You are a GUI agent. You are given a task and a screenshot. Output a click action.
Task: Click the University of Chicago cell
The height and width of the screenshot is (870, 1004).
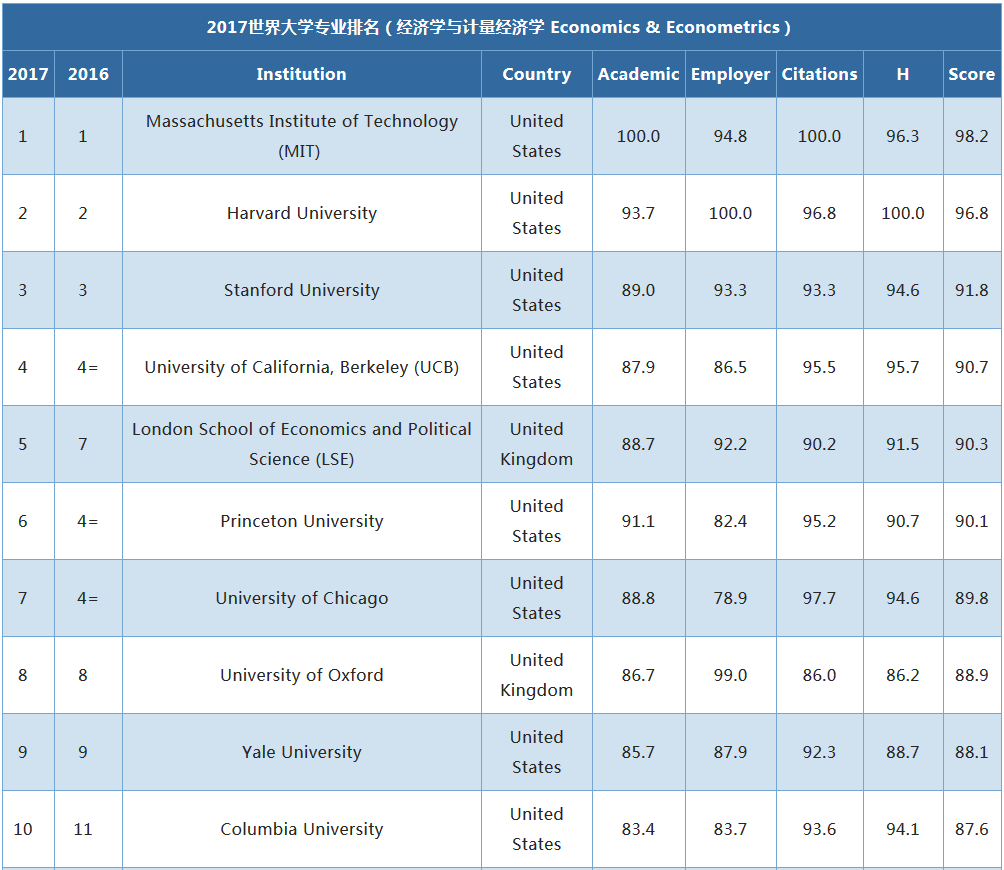pos(302,598)
